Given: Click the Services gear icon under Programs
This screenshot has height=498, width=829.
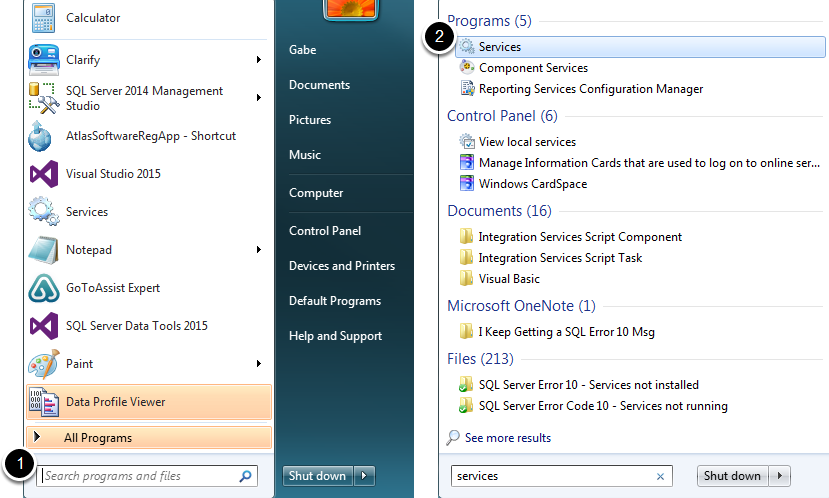Looking at the screenshot, I should pyautogui.click(x=466, y=47).
